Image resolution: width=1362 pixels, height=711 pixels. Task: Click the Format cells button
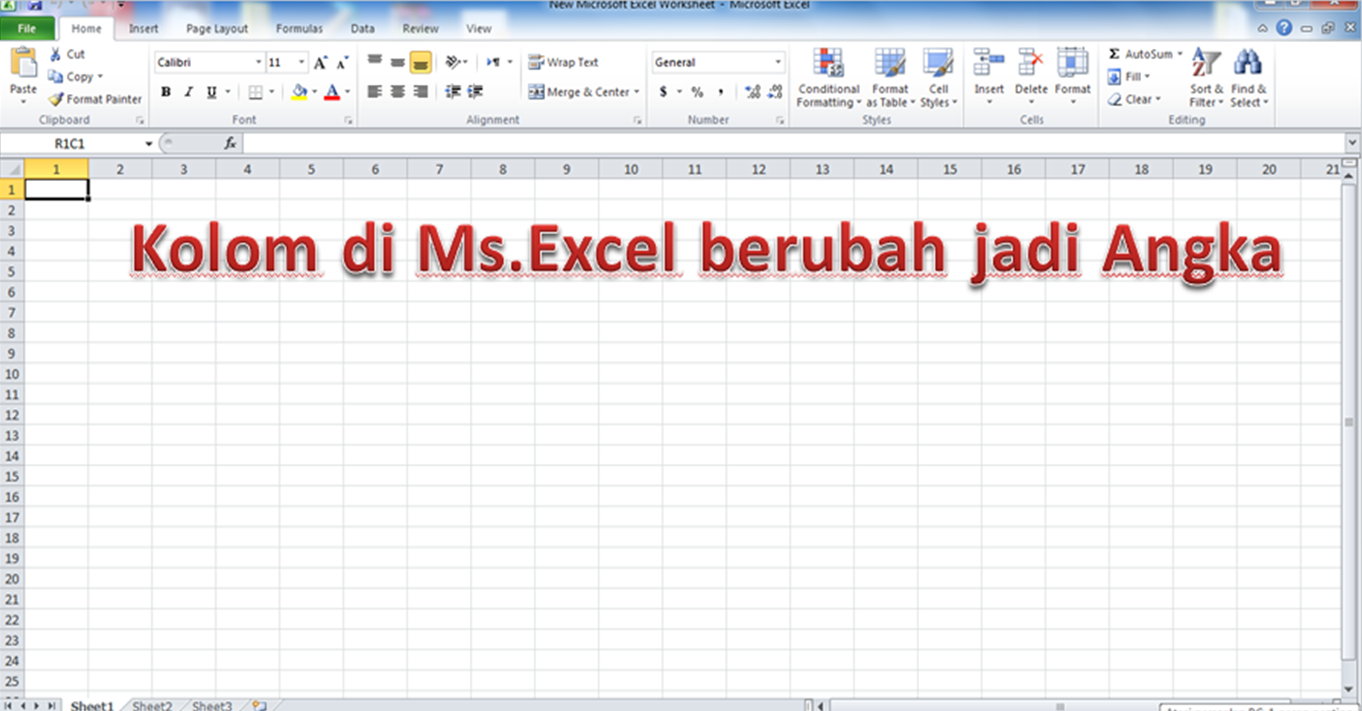[1073, 78]
